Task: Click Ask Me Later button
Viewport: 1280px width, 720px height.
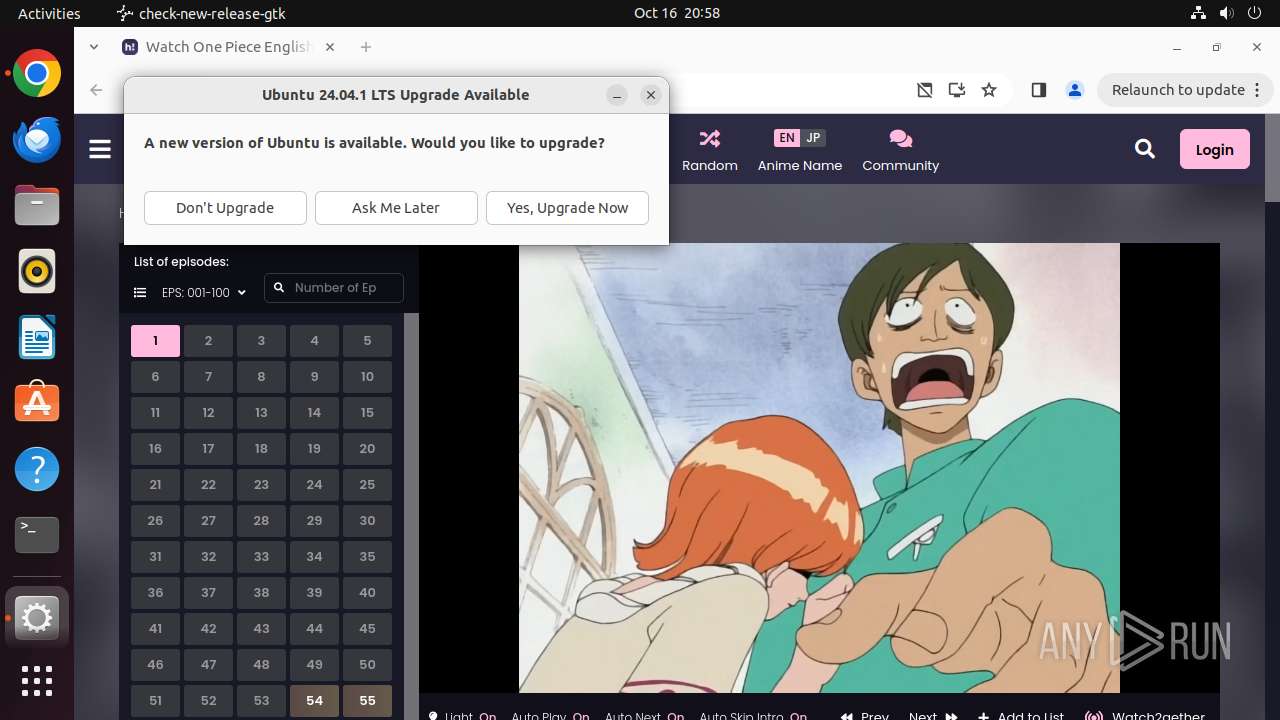Action: pos(396,208)
